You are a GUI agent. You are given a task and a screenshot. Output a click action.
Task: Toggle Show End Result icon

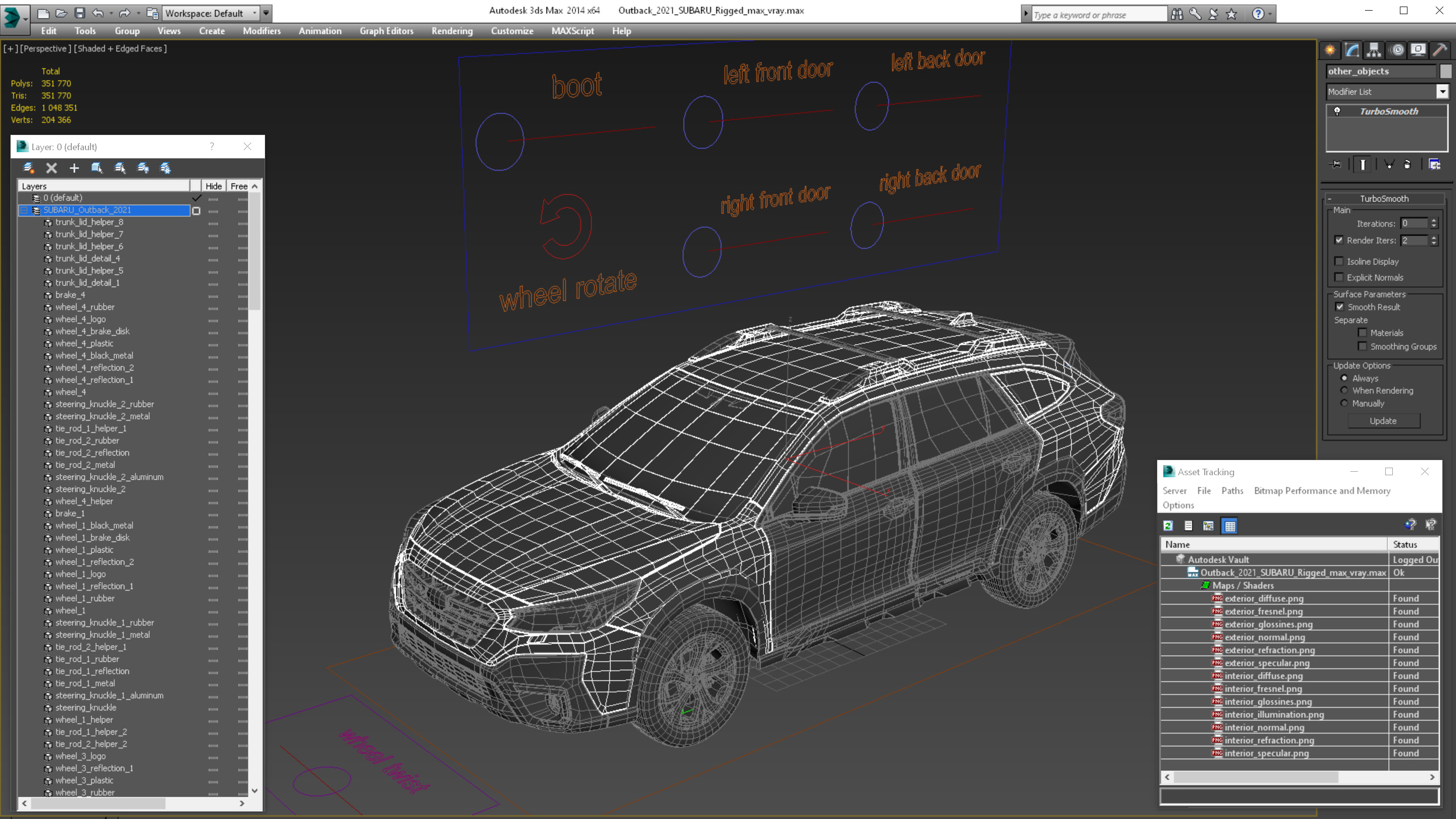[x=1363, y=164]
